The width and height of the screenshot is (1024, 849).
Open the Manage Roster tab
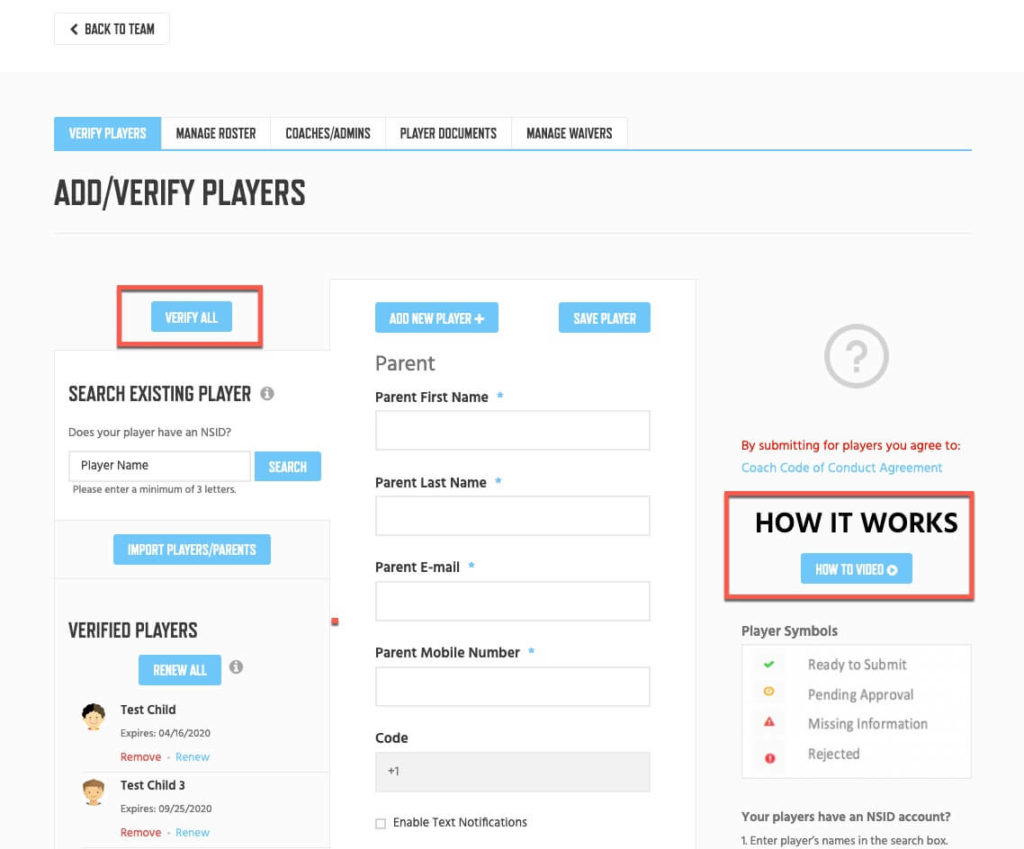tap(216, 134)
